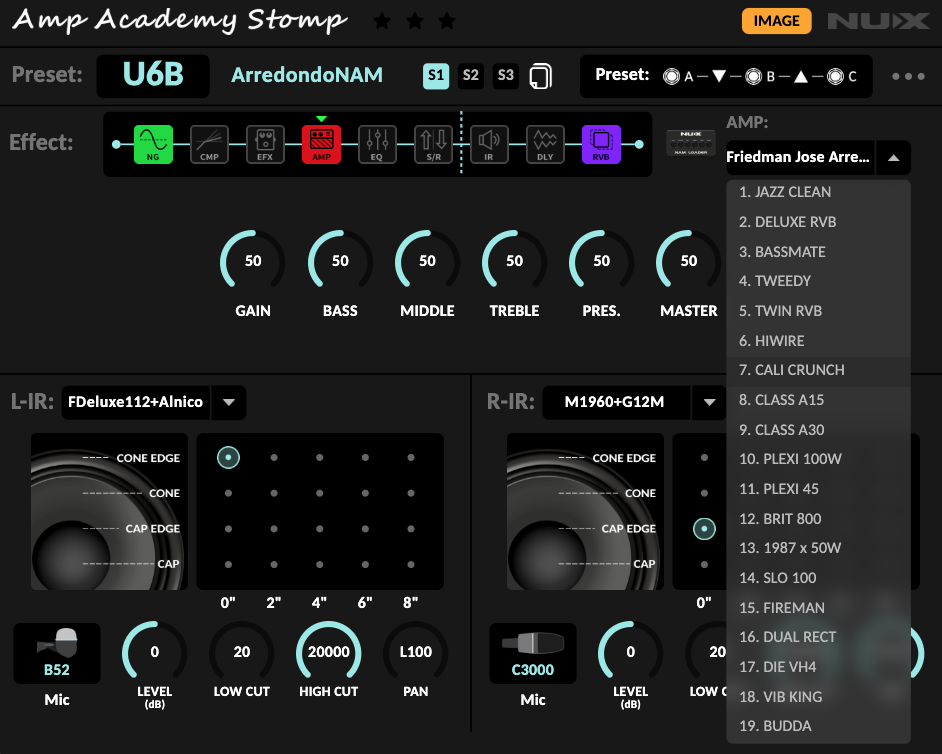The width and height of the screenshot is (942, 754).
Task: Select the IR cabinet block
Action: click(x=489, y=144)
